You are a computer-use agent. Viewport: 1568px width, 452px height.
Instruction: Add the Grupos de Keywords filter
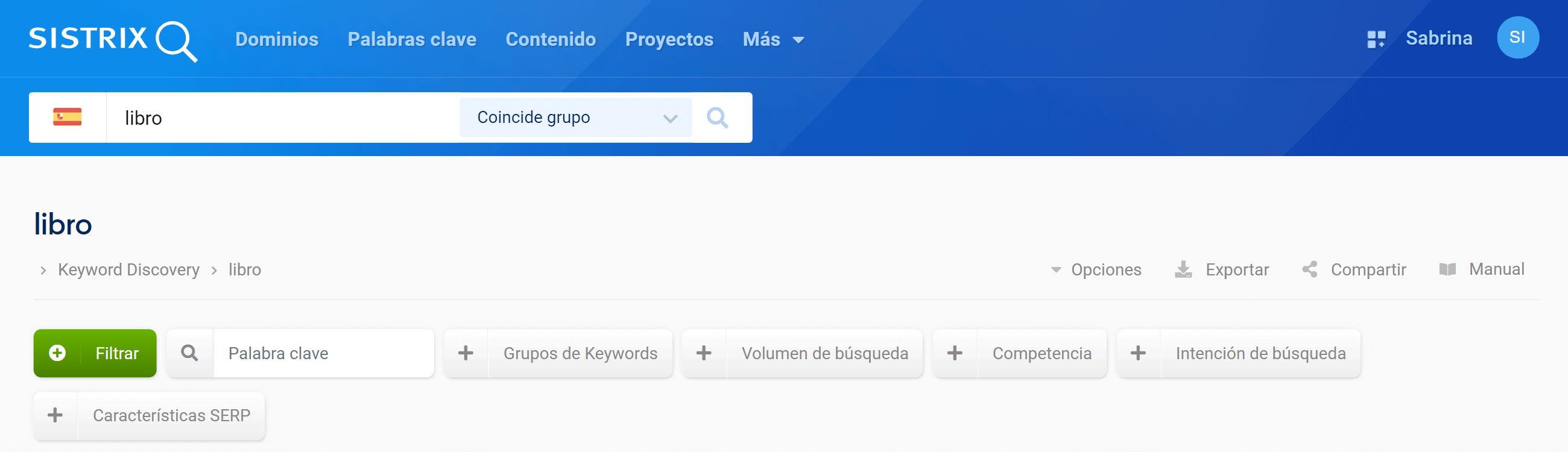point(558,353)
